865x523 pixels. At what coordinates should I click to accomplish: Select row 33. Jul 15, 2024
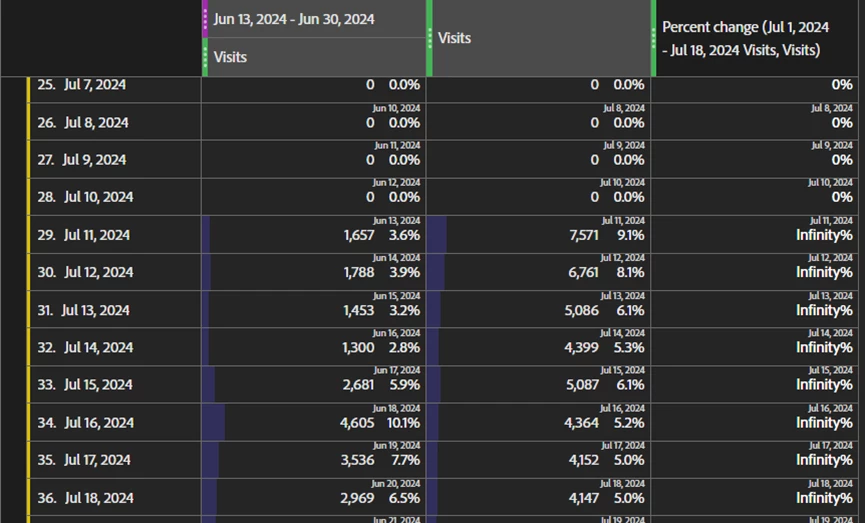(115, 385)
